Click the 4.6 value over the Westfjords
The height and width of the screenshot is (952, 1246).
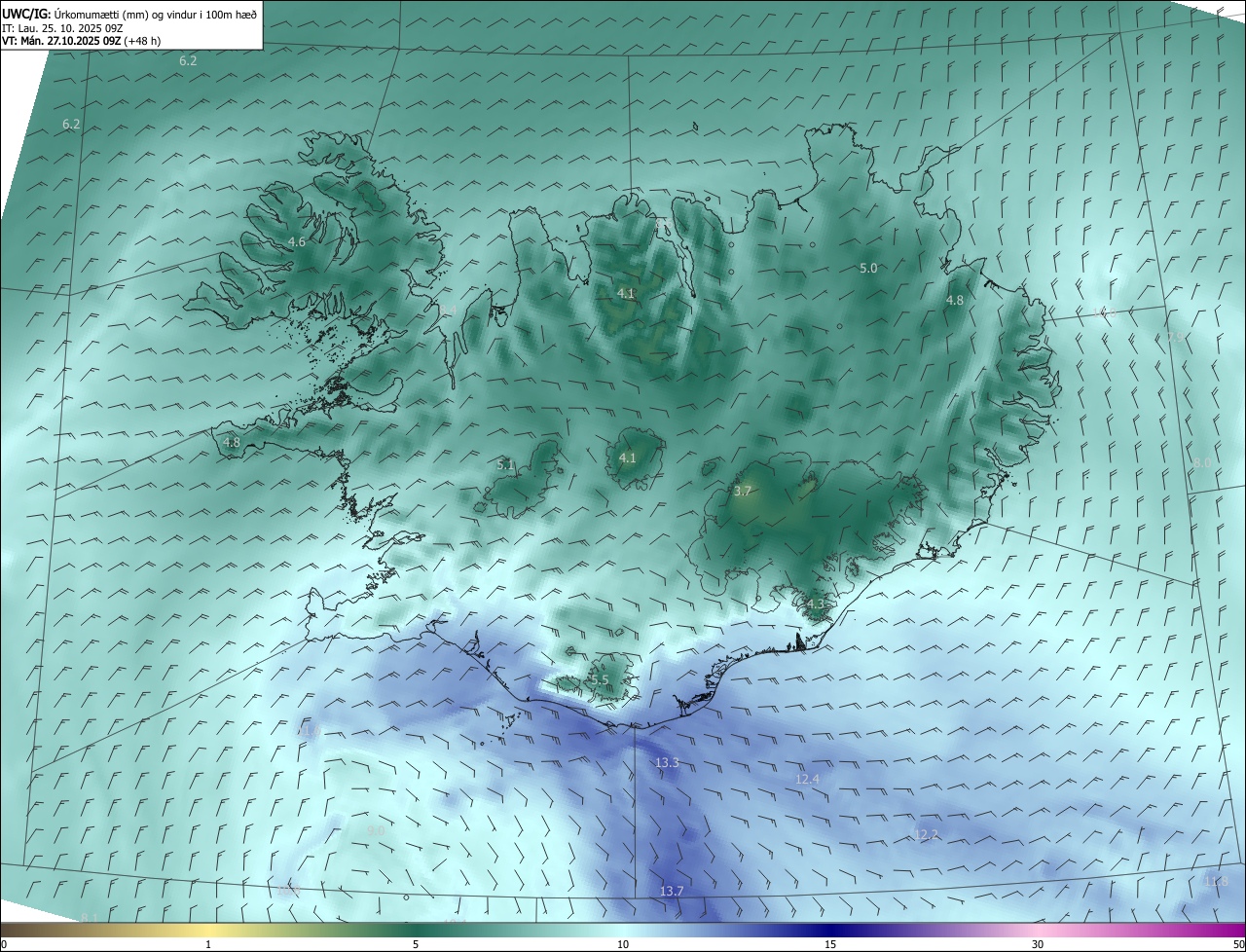click(297, 241)
